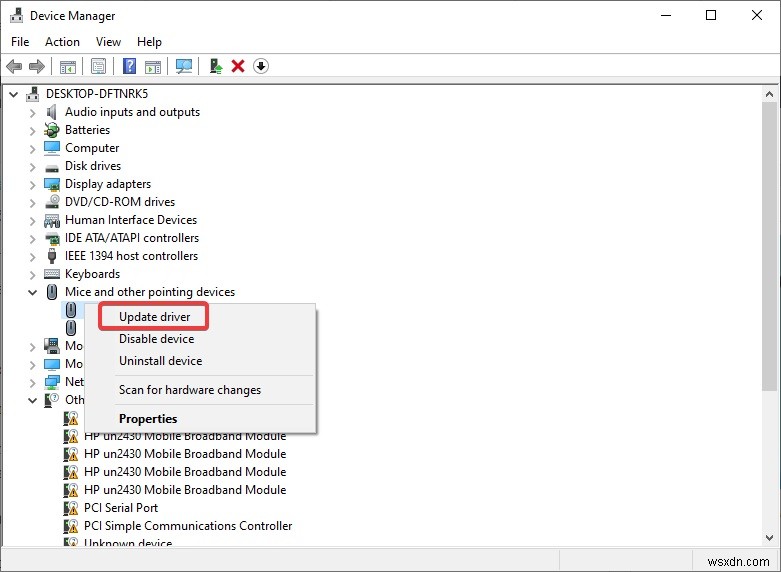Collapse the DESKTOP-DFTNRK5 root node
This screenshot has height=572, width=781.
(14, 94)
